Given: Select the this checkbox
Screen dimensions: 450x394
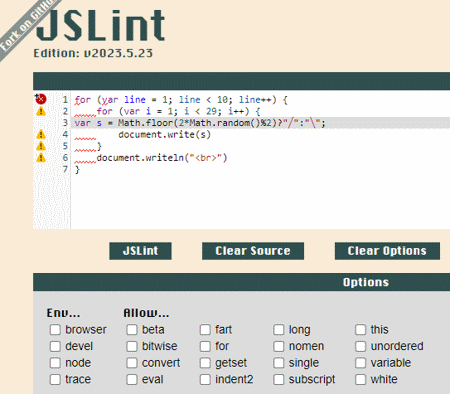Looking at the screenshot, I should [360, 330].
